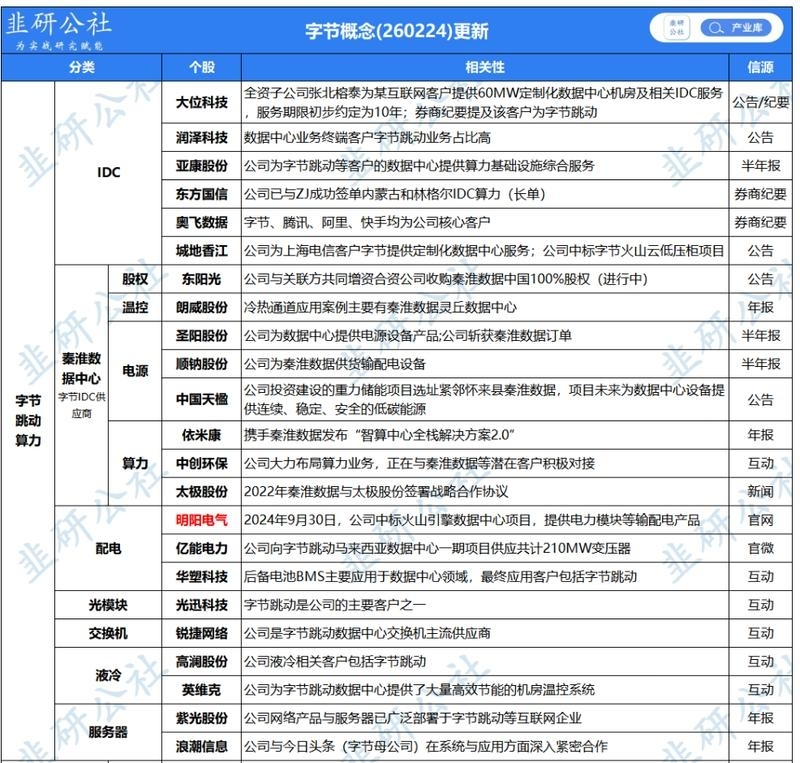Select the 秦淮数据中心 category cell
The height and width of the screenshot is (763, 800).
click(x=82, y=385)
